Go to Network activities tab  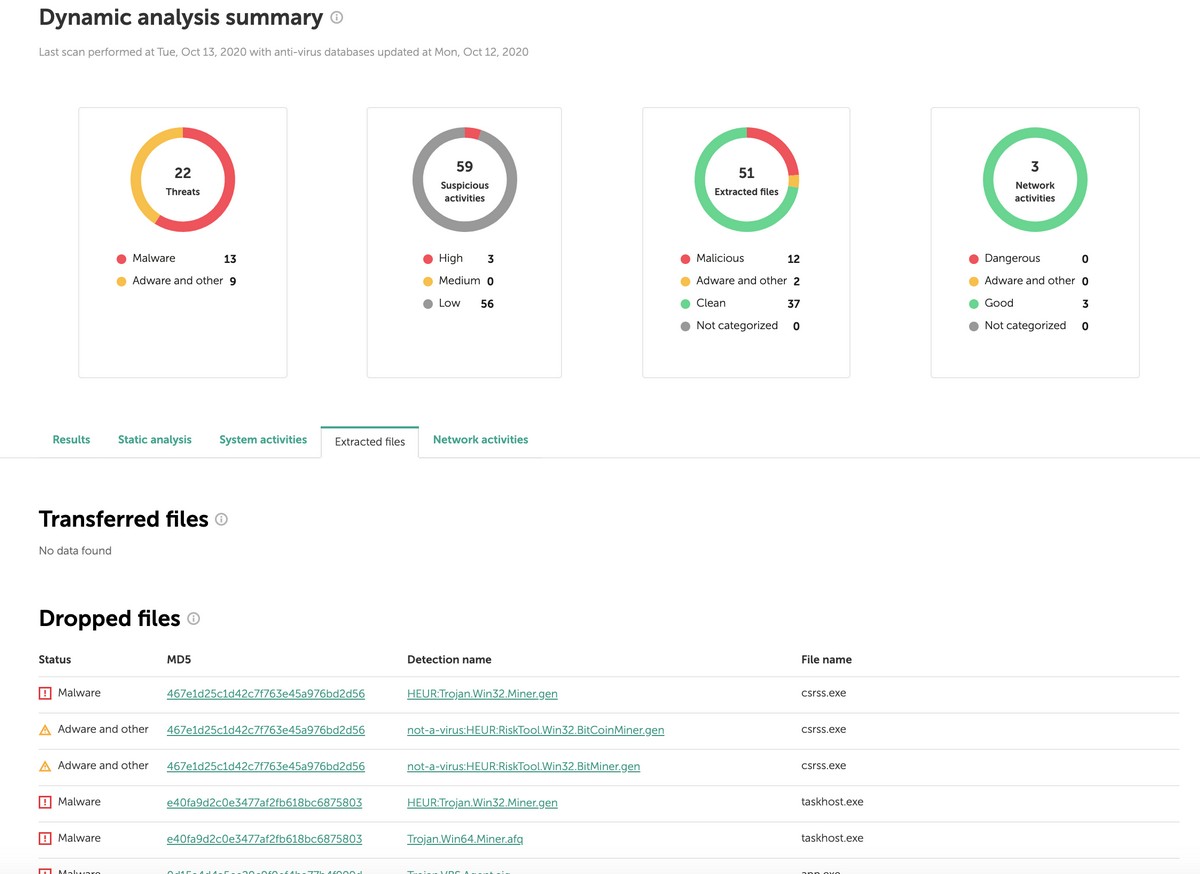tap(480, 440)
